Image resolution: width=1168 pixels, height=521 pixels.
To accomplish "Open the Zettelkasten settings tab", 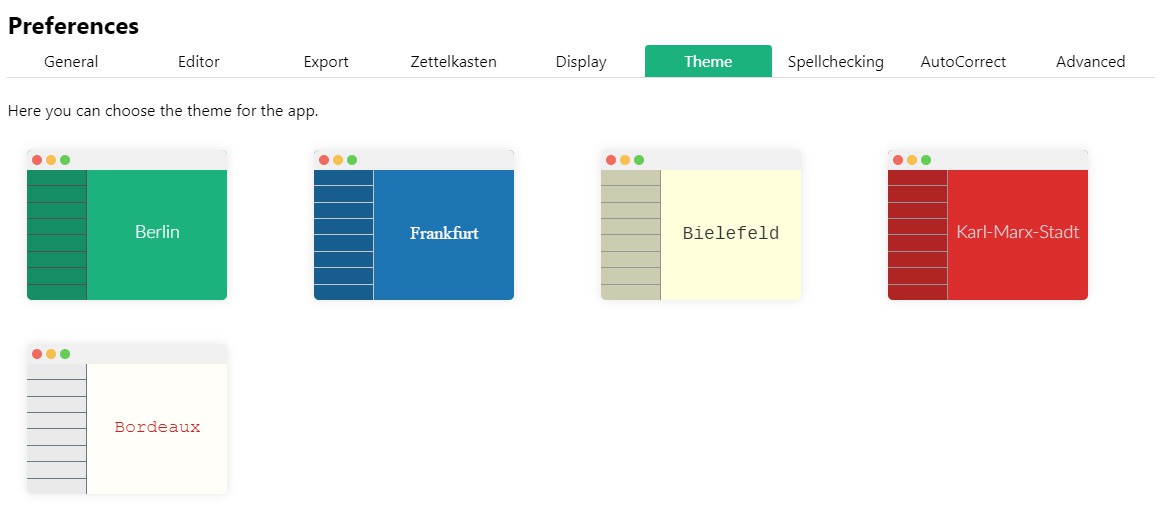I will [x=453, y=61].
